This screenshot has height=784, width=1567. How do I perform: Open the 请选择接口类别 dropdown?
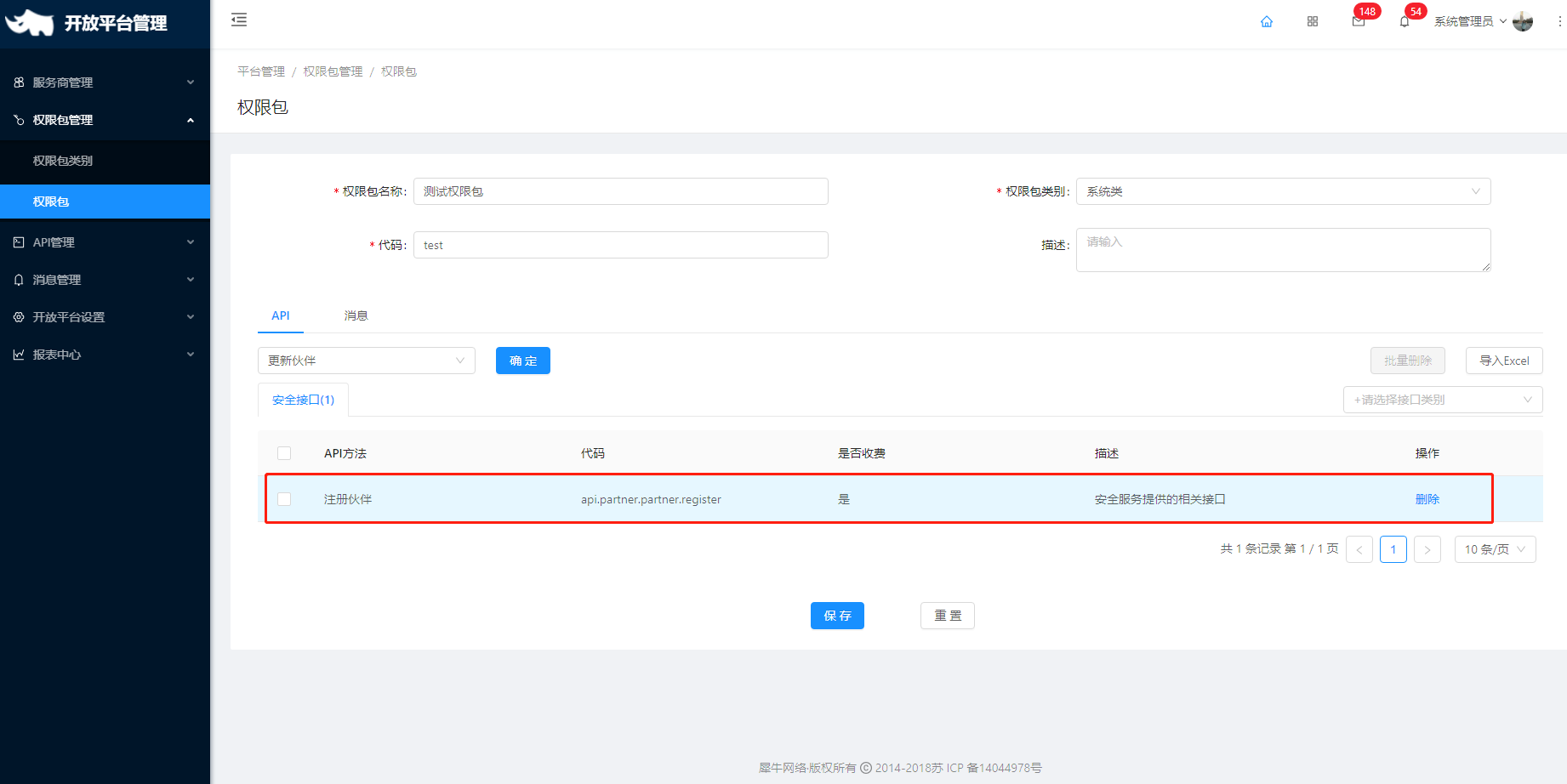1443,400
